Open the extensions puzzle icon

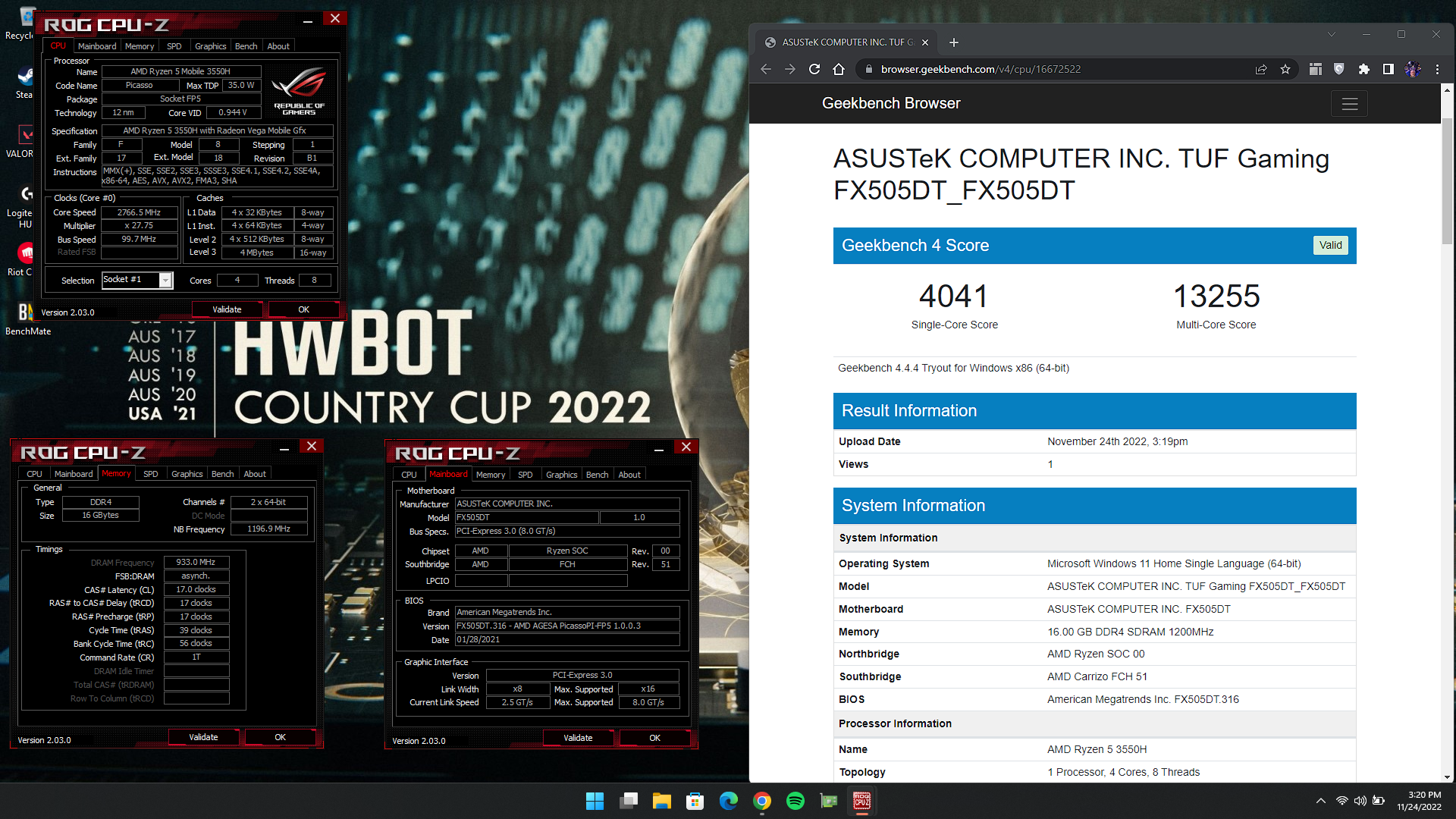[x=1364, y=69]
